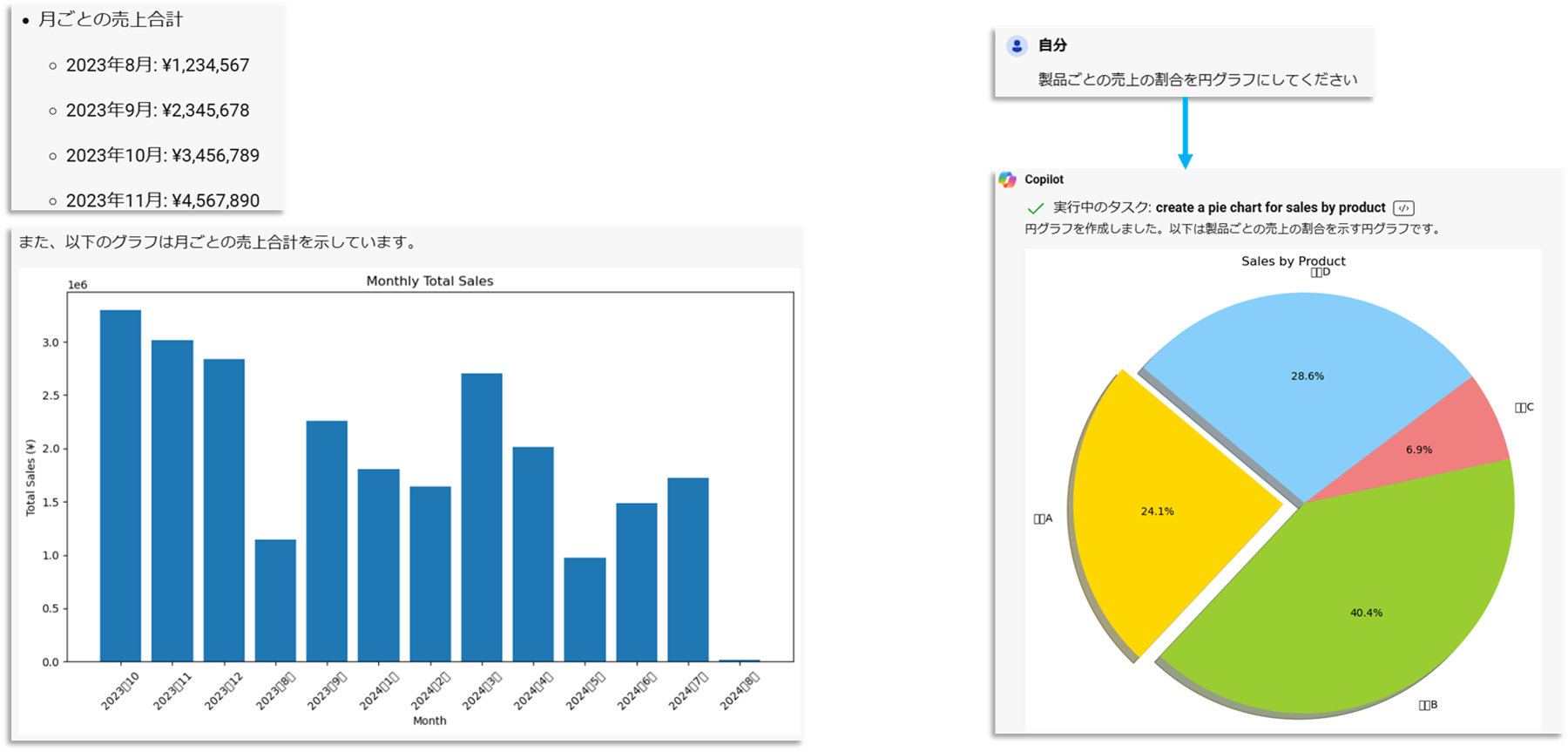Click the create a pie chart task text
This screenshot has height=752, width=1568.
pyautogui.click(x=1270, y=207)
